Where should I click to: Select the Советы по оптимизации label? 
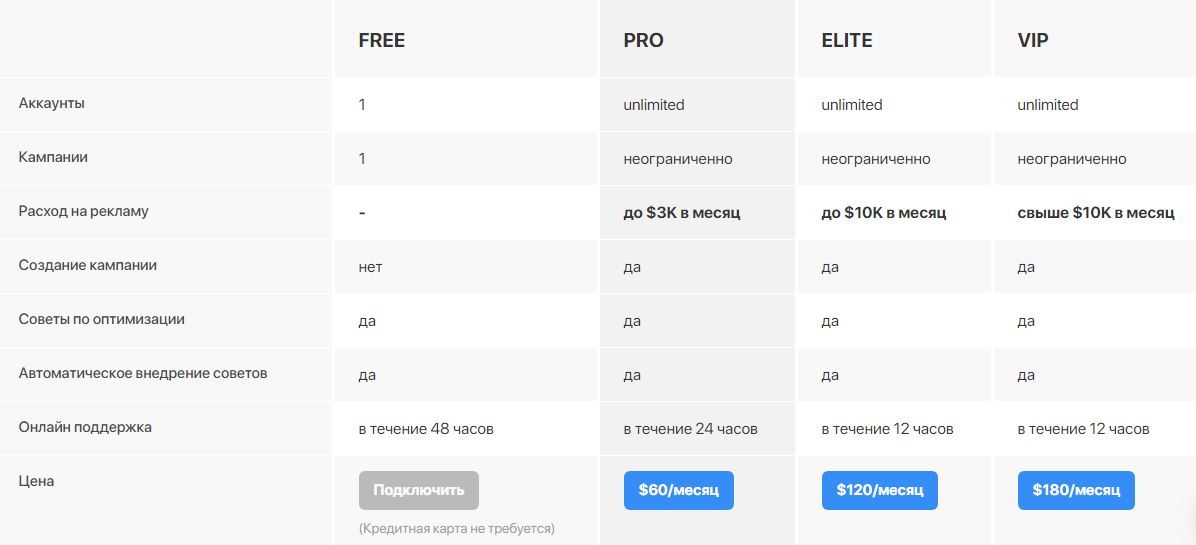pos(101,319)
